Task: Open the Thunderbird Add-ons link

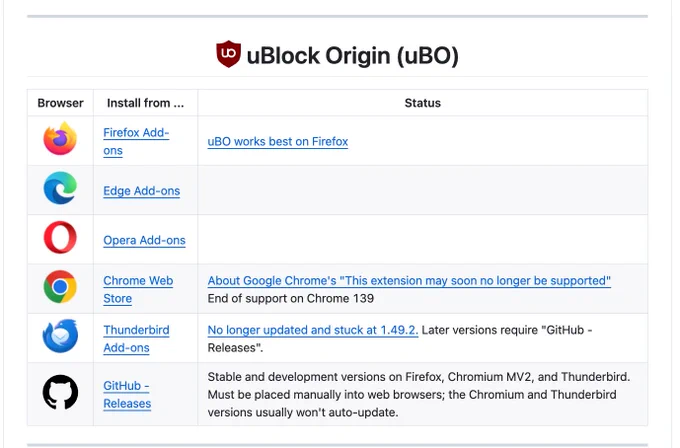Action: point(136,339)
